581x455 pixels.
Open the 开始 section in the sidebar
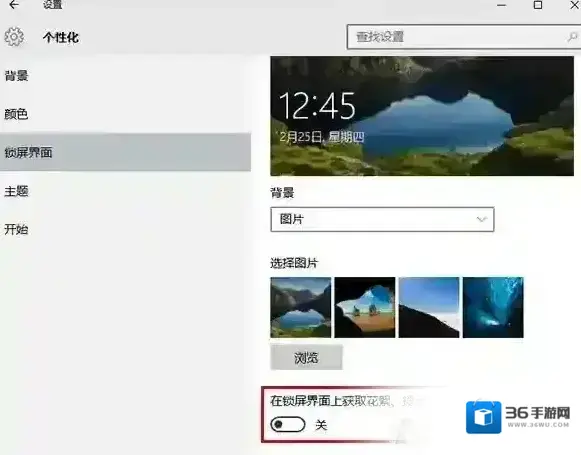125,229
